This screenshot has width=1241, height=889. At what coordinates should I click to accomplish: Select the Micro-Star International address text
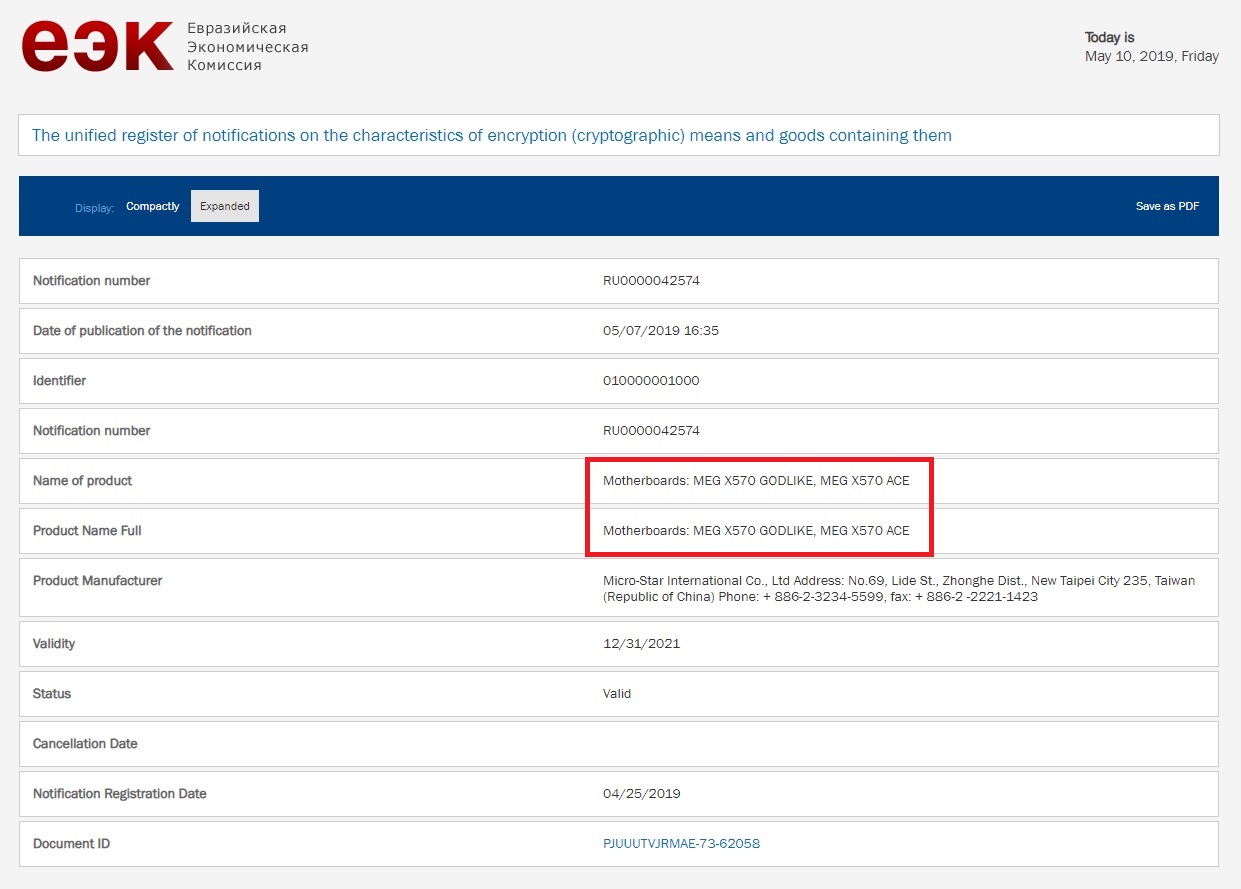click(x=899, y=588)
